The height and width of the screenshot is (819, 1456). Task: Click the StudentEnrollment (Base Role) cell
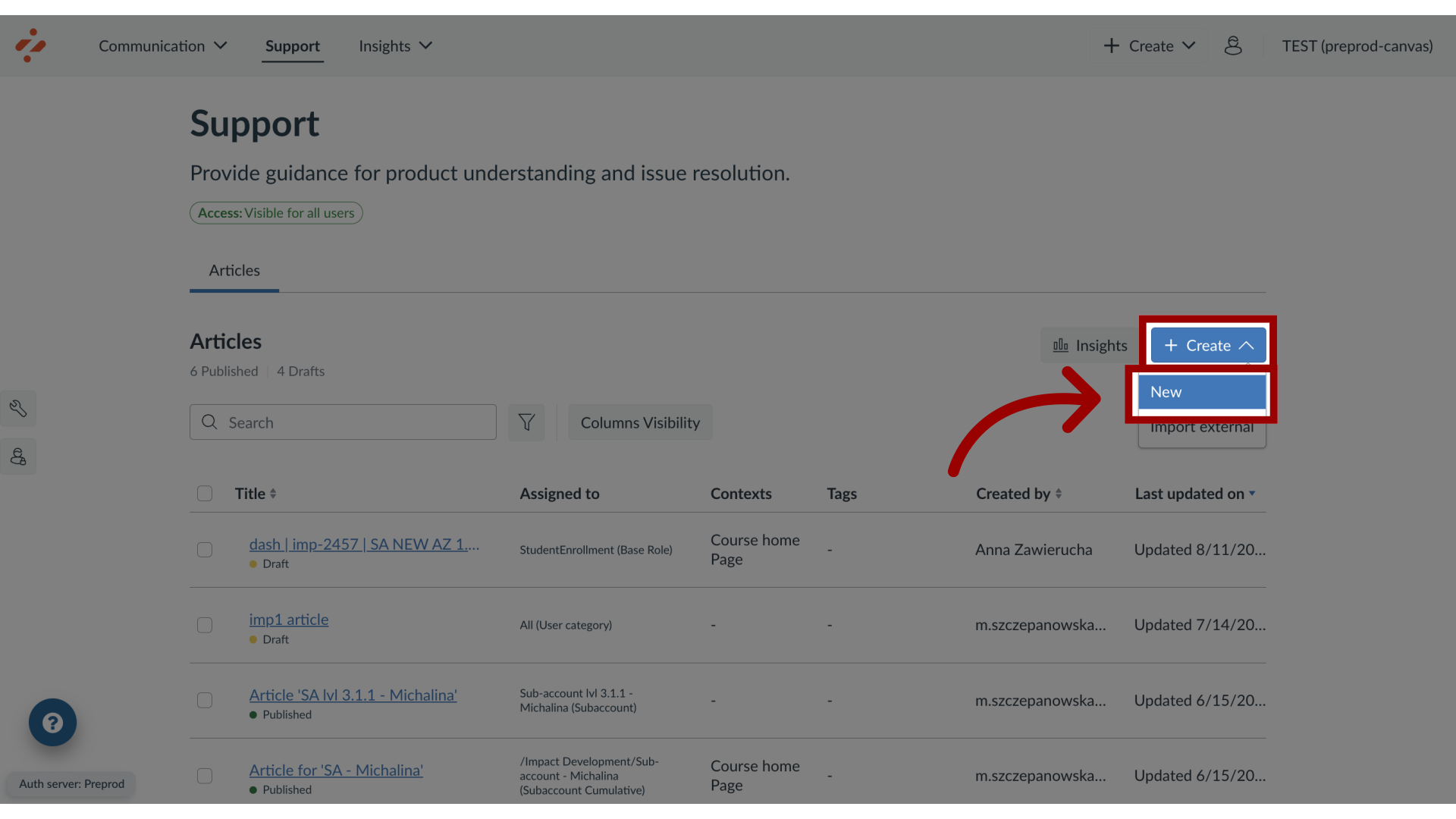596,551
